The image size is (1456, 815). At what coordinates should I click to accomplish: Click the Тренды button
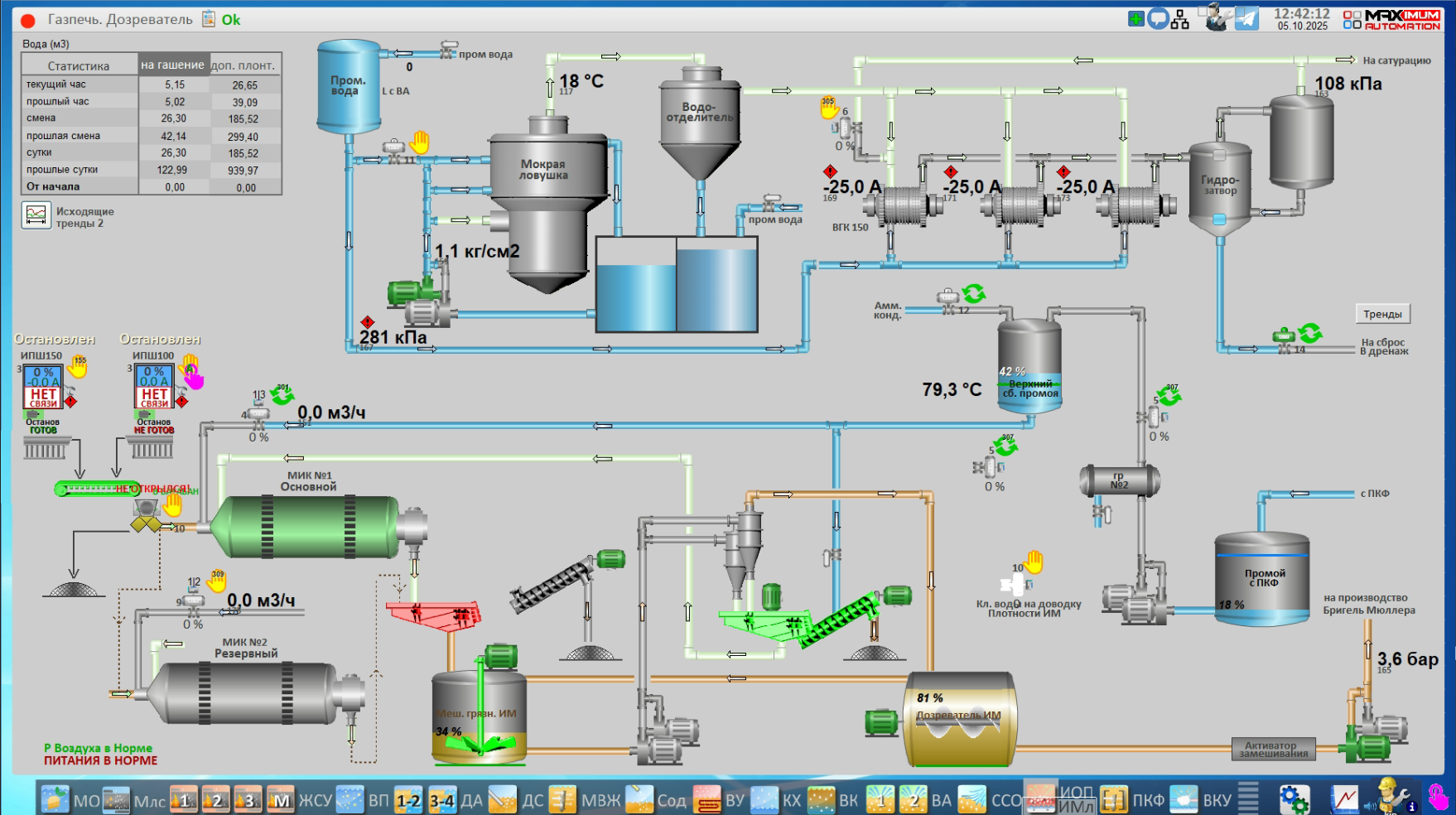pos(1382,314)
